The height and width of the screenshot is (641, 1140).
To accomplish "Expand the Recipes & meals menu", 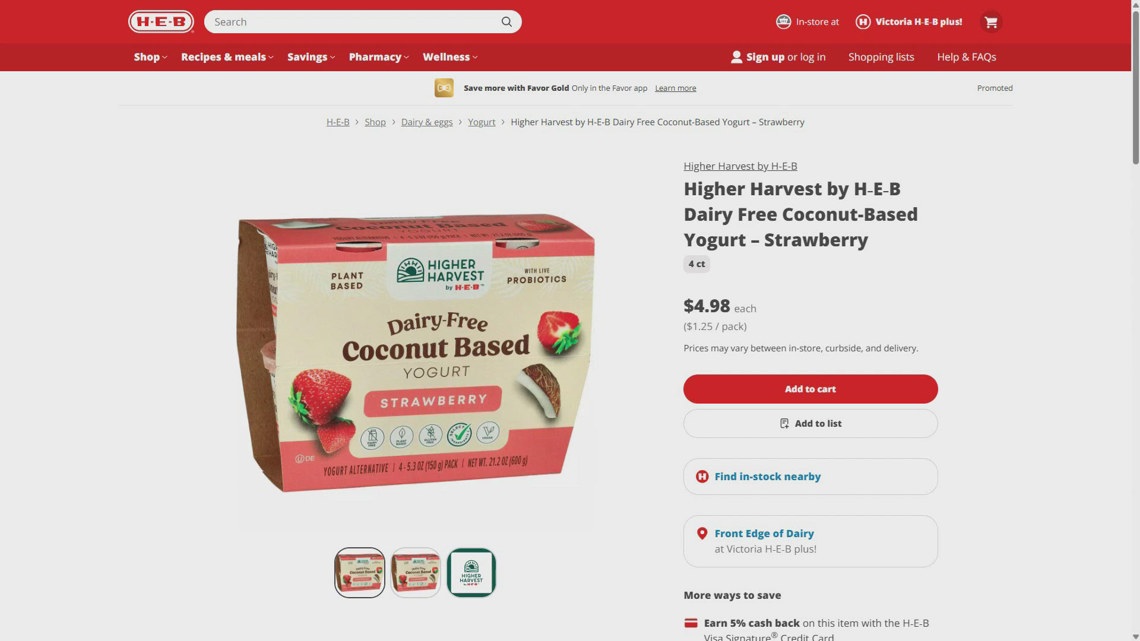I will pyautogui.click(x=228, y=57).
